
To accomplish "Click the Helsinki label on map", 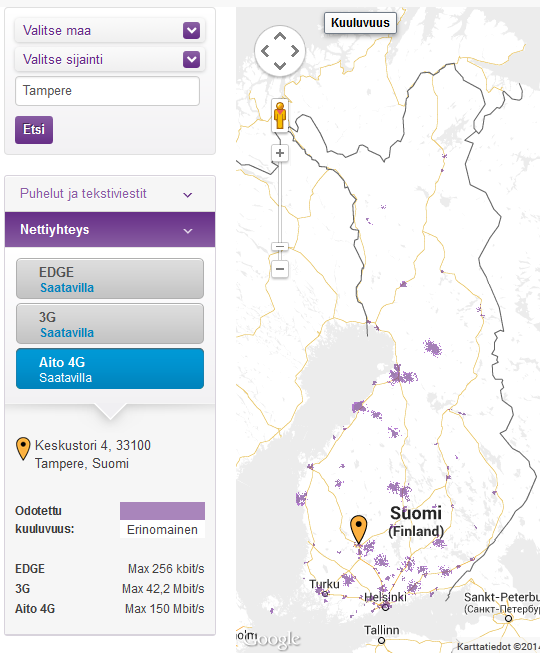I will coord(385,597).
